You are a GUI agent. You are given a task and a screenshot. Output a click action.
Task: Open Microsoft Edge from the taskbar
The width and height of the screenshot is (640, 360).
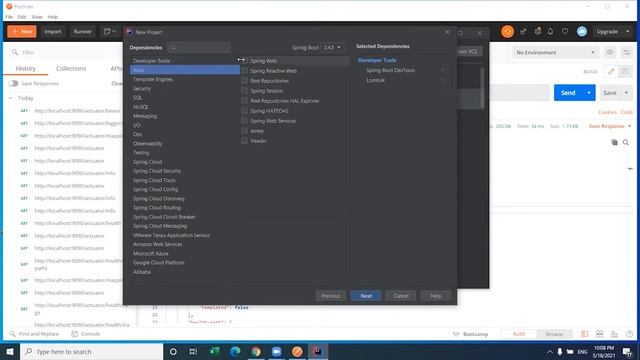click(x=235, y=351)
